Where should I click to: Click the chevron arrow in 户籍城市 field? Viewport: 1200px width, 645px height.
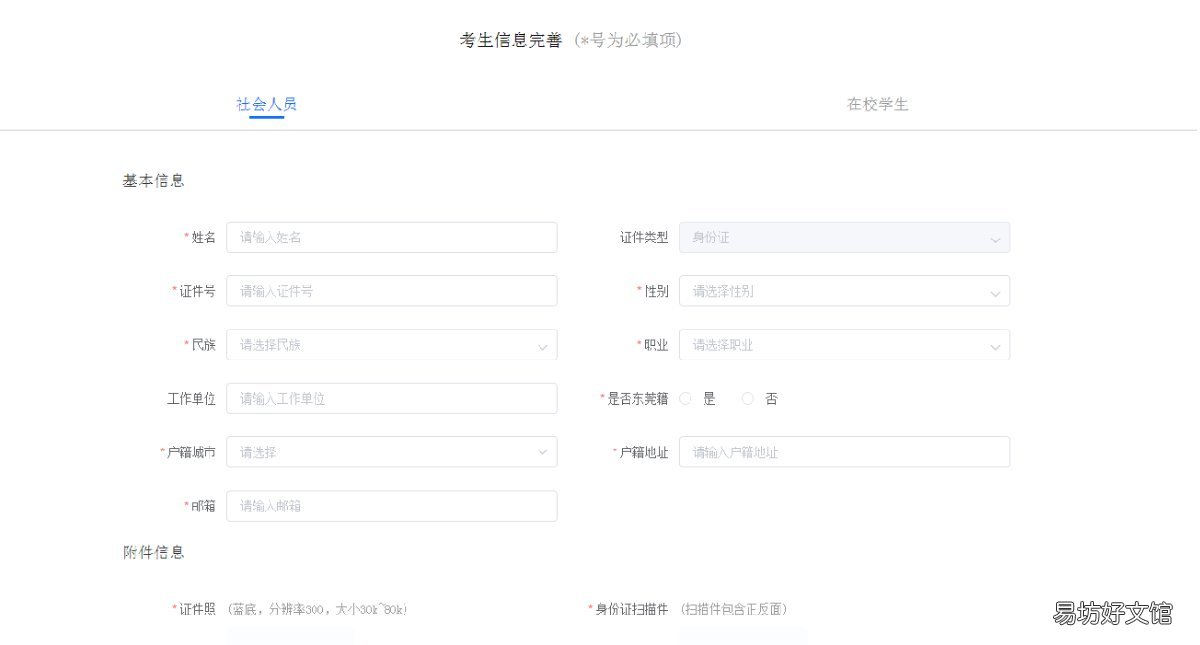[543, 452]
